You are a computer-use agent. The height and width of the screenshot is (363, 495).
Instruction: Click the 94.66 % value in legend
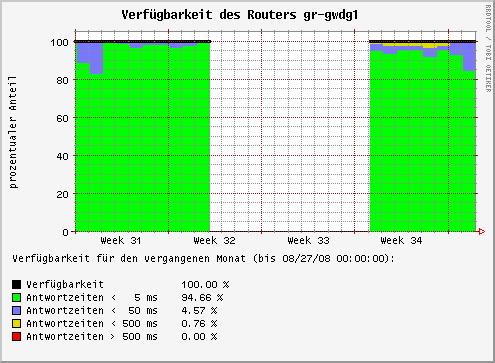[202, 297]
